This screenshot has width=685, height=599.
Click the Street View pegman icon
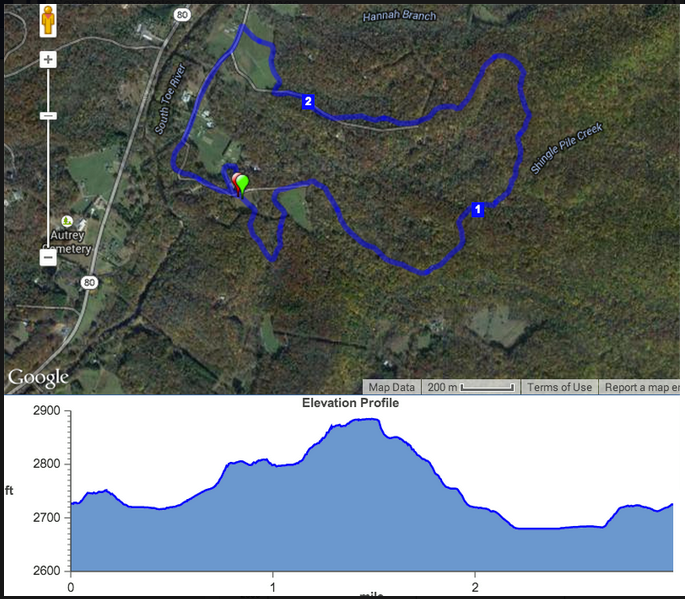coord(48,21)
